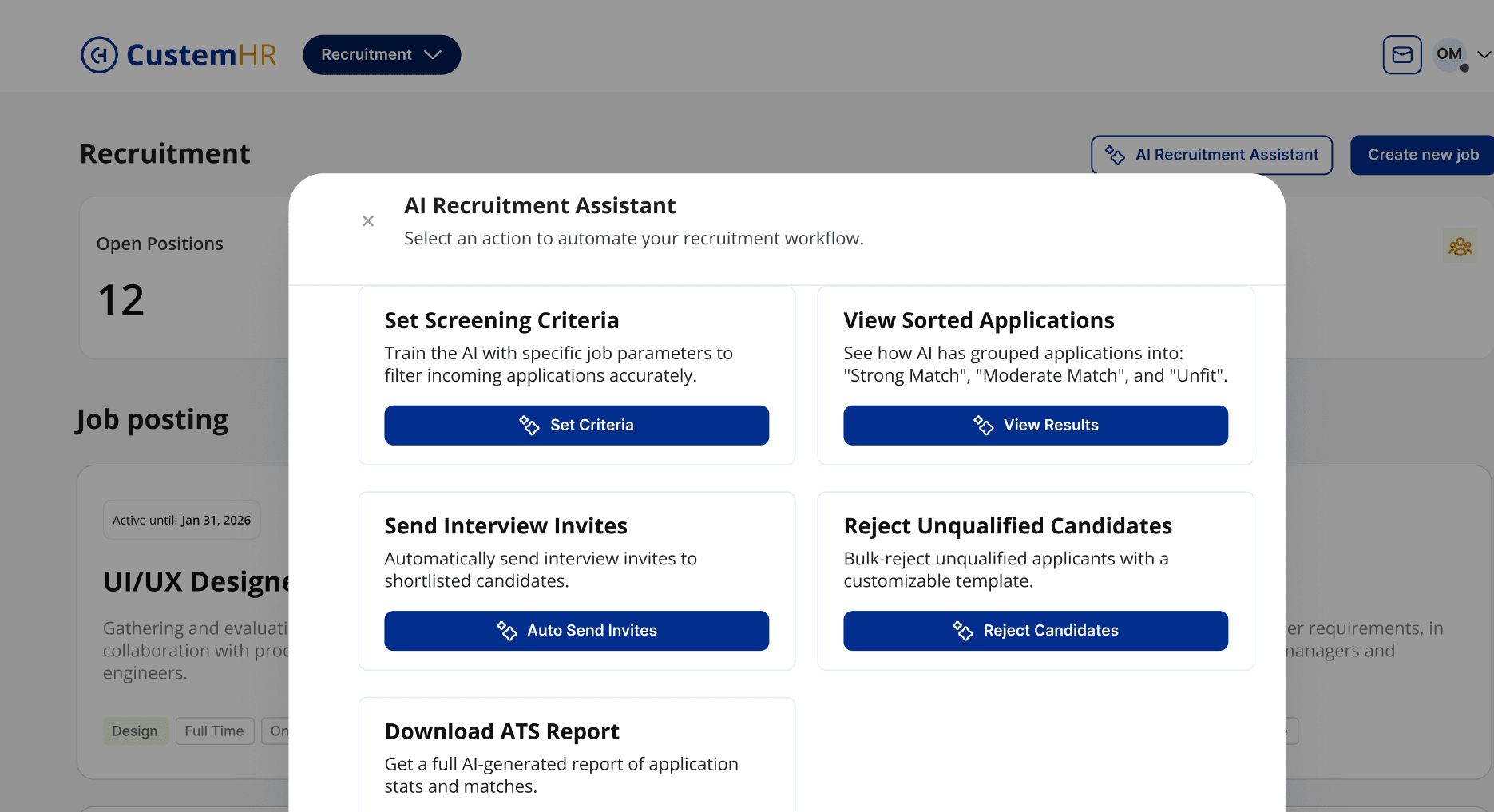Click the 'Train the AI with specific job' description
The height and width of the screenshot is (812, 1494).
[558, 364]
